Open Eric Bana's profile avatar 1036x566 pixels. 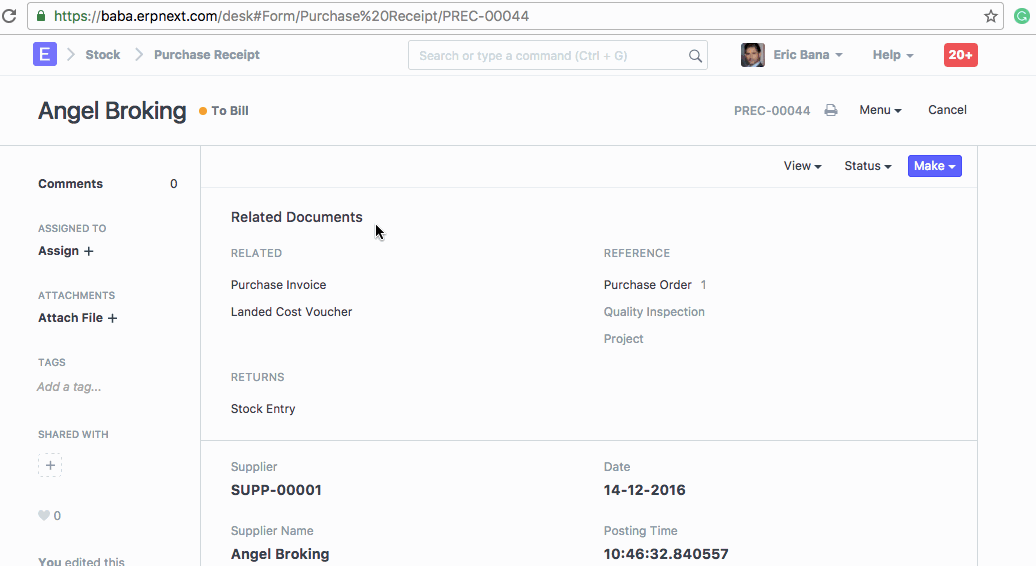tap(753, 55)
